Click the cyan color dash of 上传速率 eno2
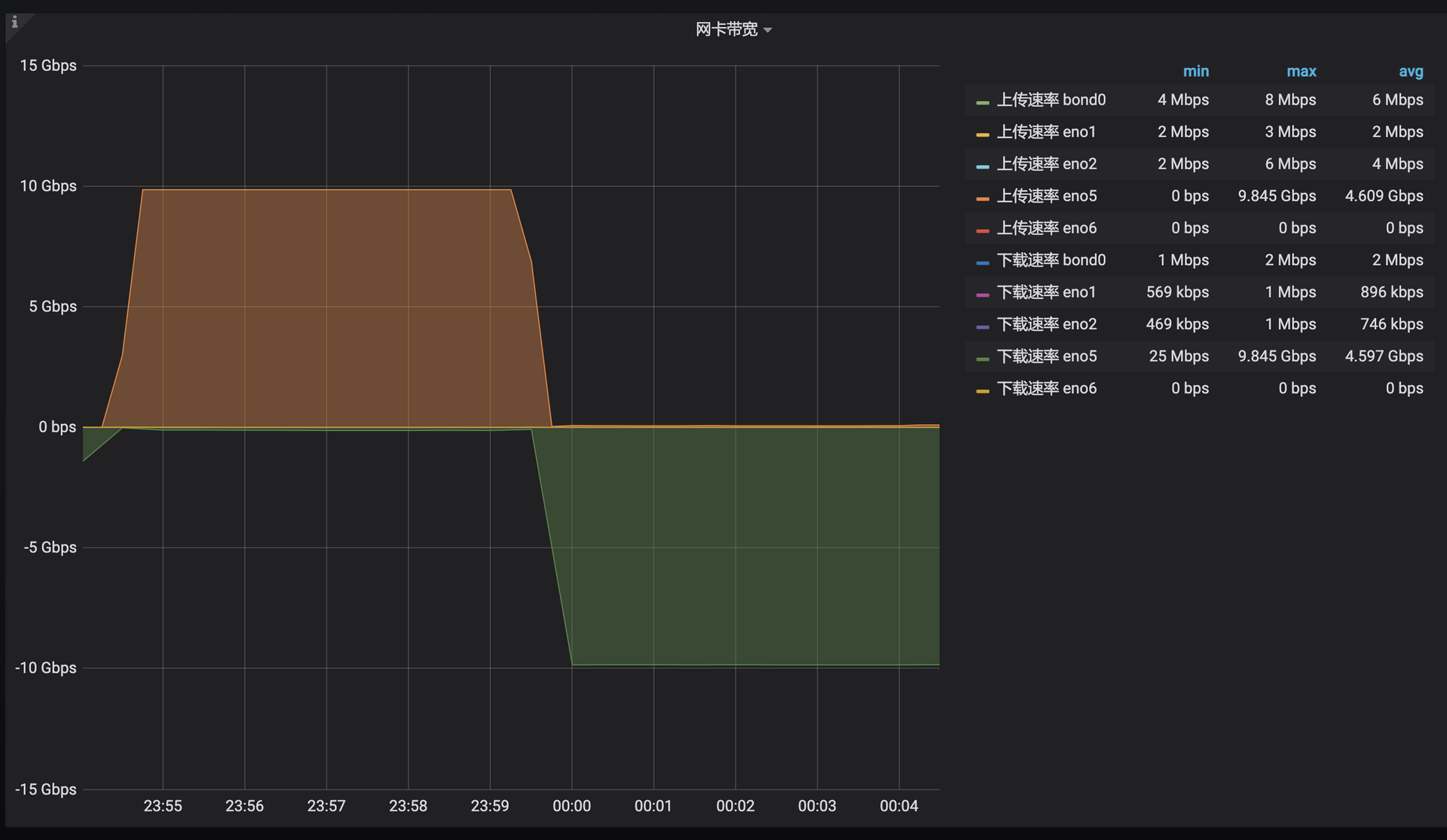Viewport: 1447px width, 840px height. pos(982,166)
